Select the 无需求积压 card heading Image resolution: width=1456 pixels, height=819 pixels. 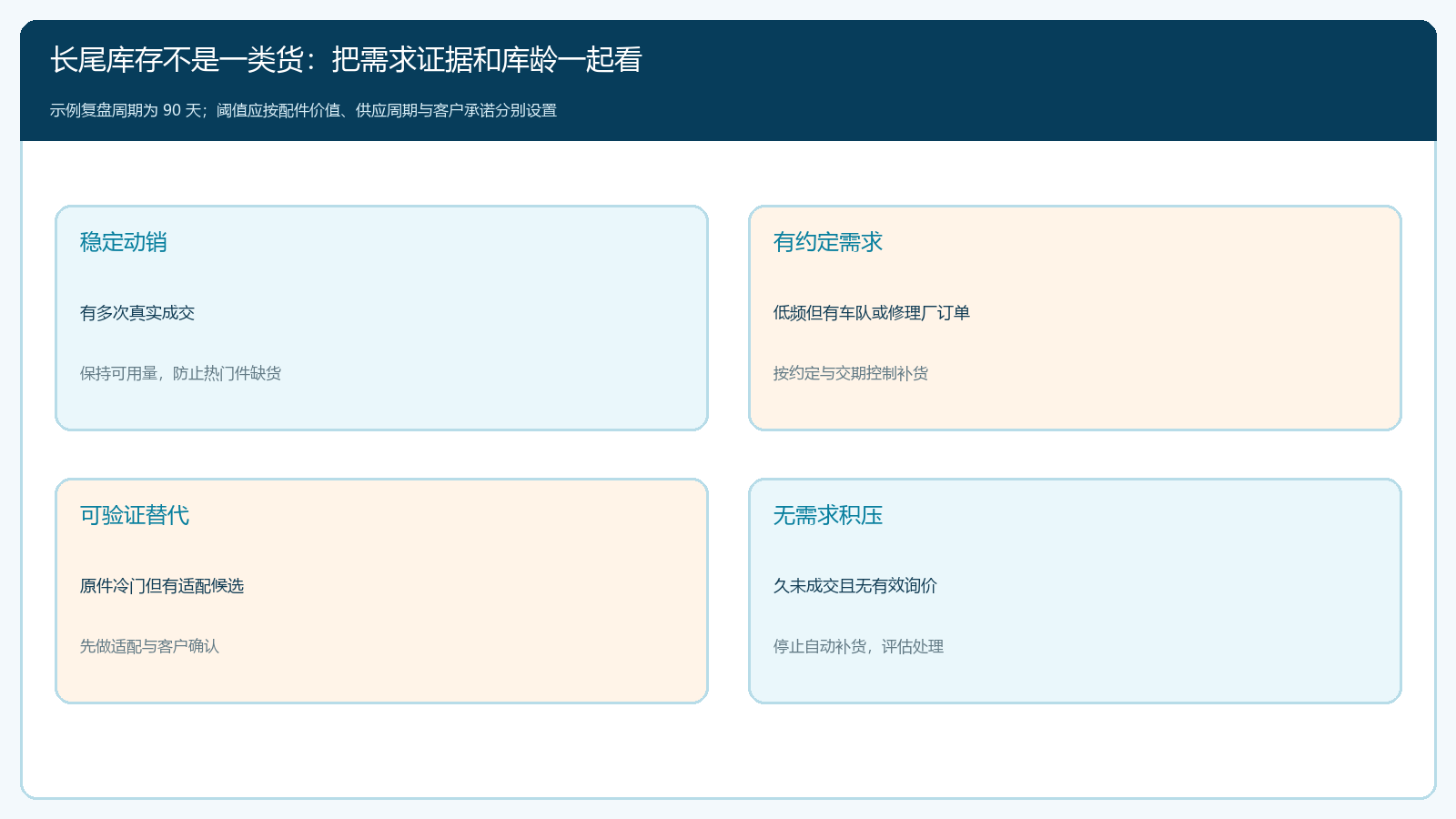828,515
